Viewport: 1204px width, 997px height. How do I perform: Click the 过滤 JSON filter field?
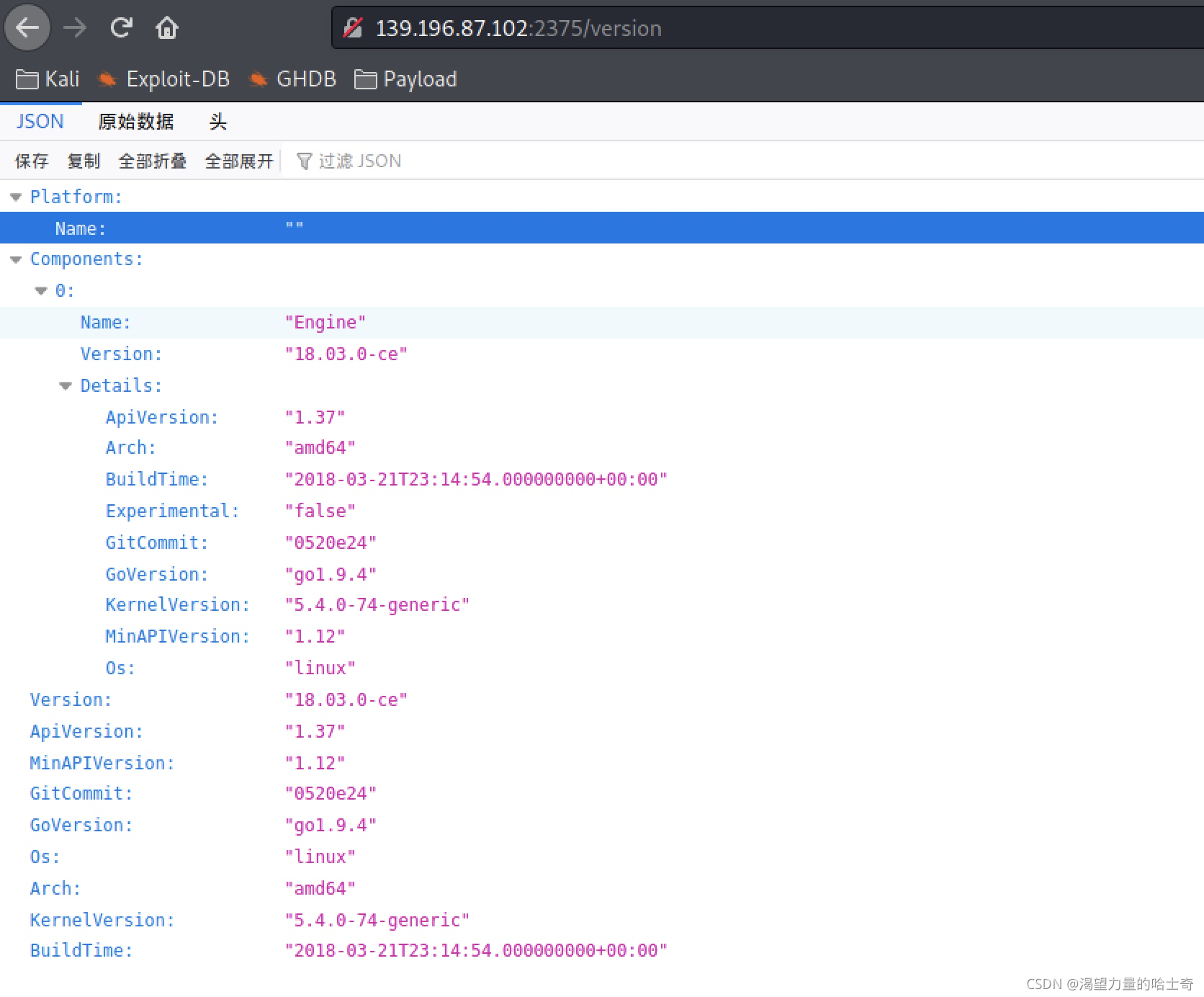coord(360,161)
